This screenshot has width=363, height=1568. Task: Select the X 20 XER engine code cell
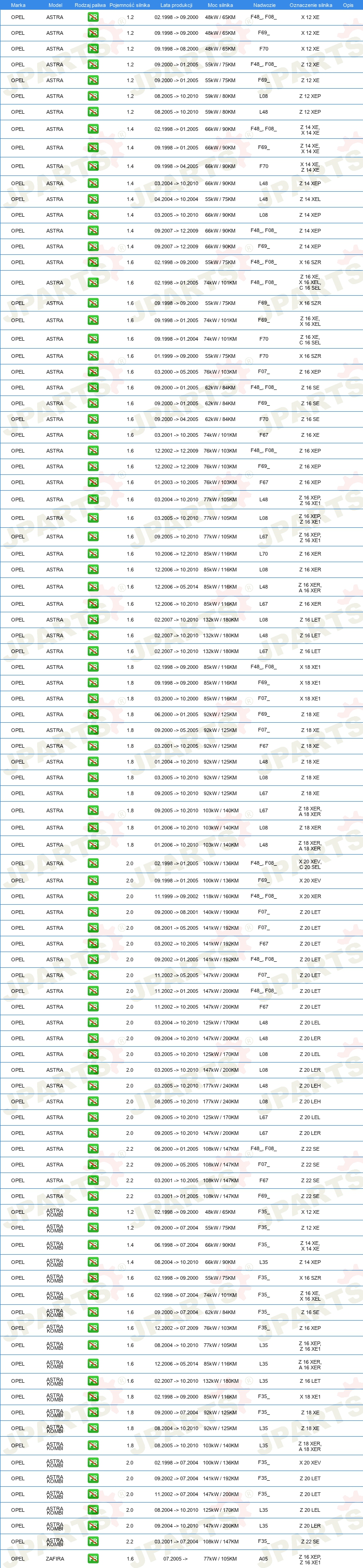310,896
